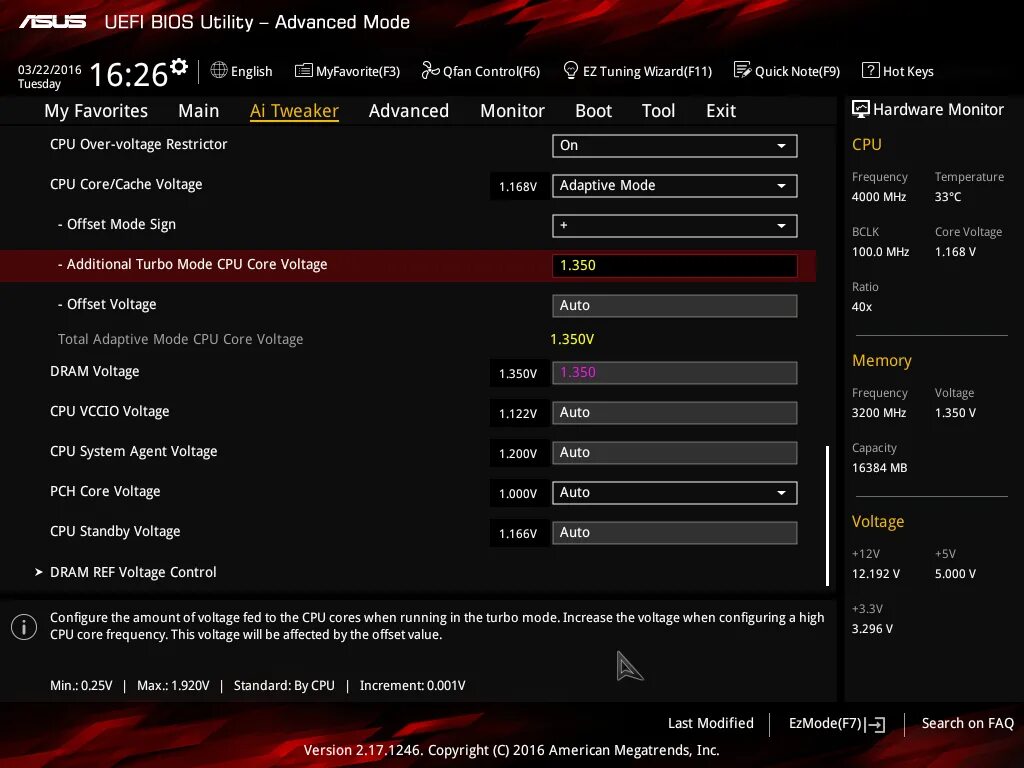Select PCH Core Voltage label
Image resolution: width=1024 pixels, height=768 pixels.
point(105,491)
